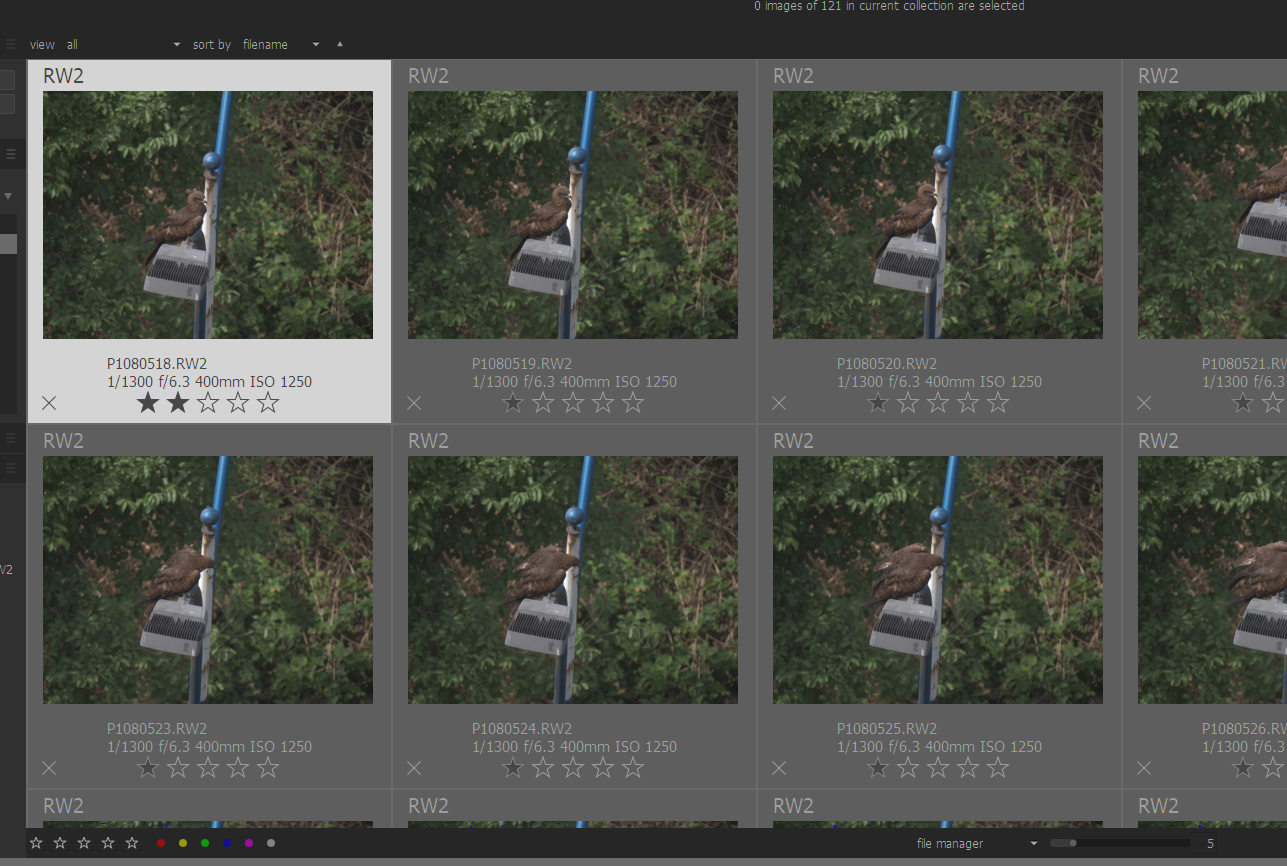Rate P1080518.RW2 four stars
The image size is (1287, 866).
[238, 403]
